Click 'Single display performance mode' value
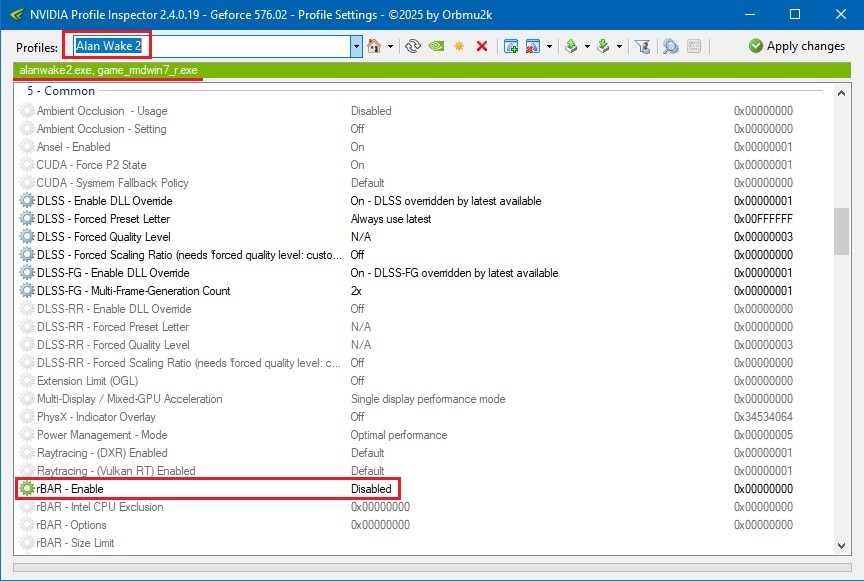The width and height of the screenshot is (864, 581). [x=428, y=399]
